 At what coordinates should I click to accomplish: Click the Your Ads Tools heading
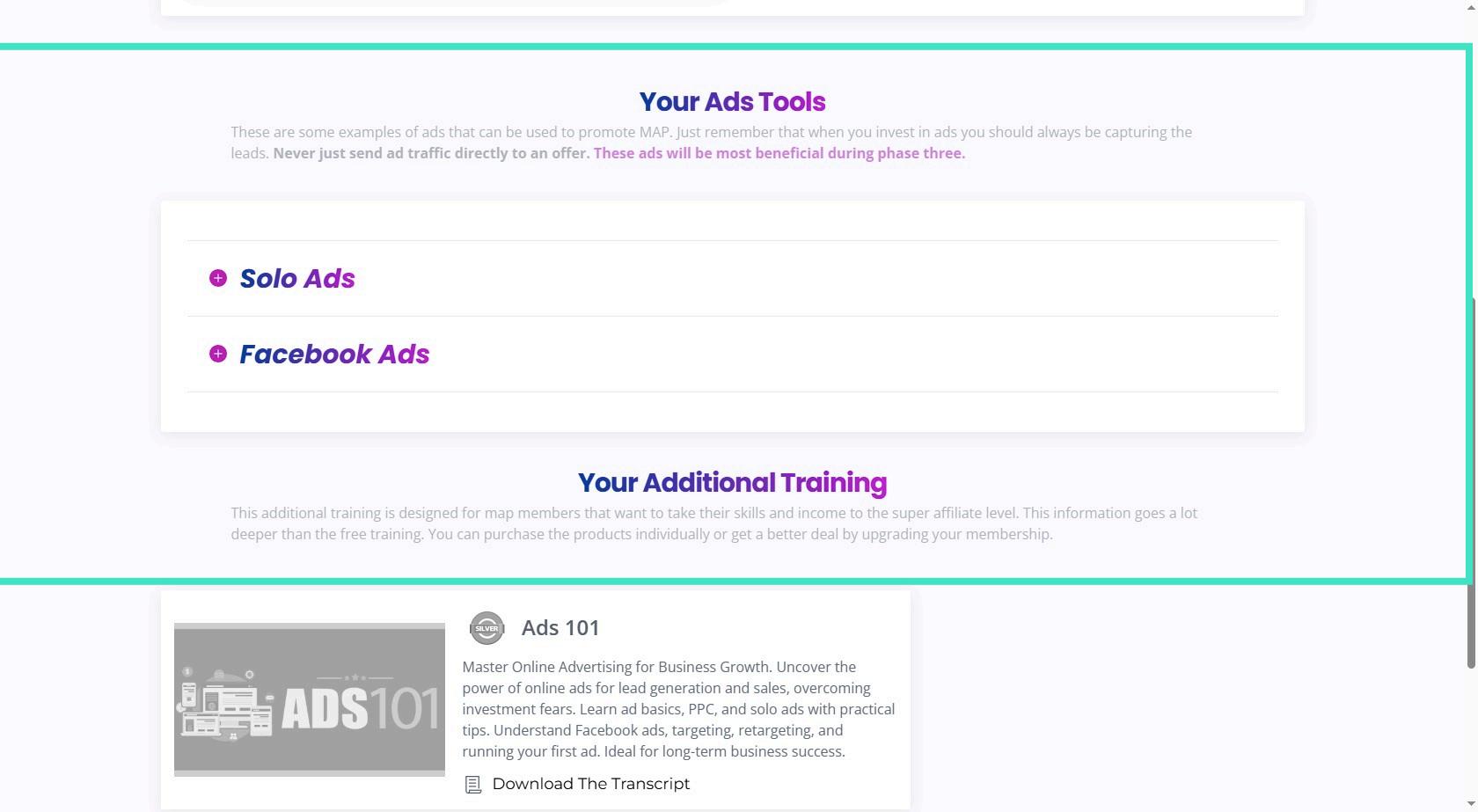tap(732, 102)
